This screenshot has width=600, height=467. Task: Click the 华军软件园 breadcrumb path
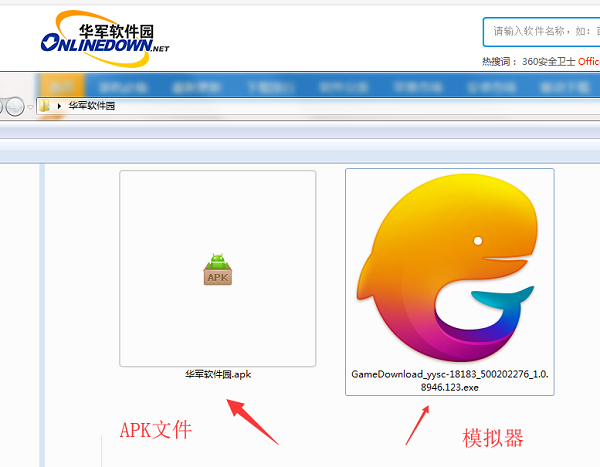point(91,106)
